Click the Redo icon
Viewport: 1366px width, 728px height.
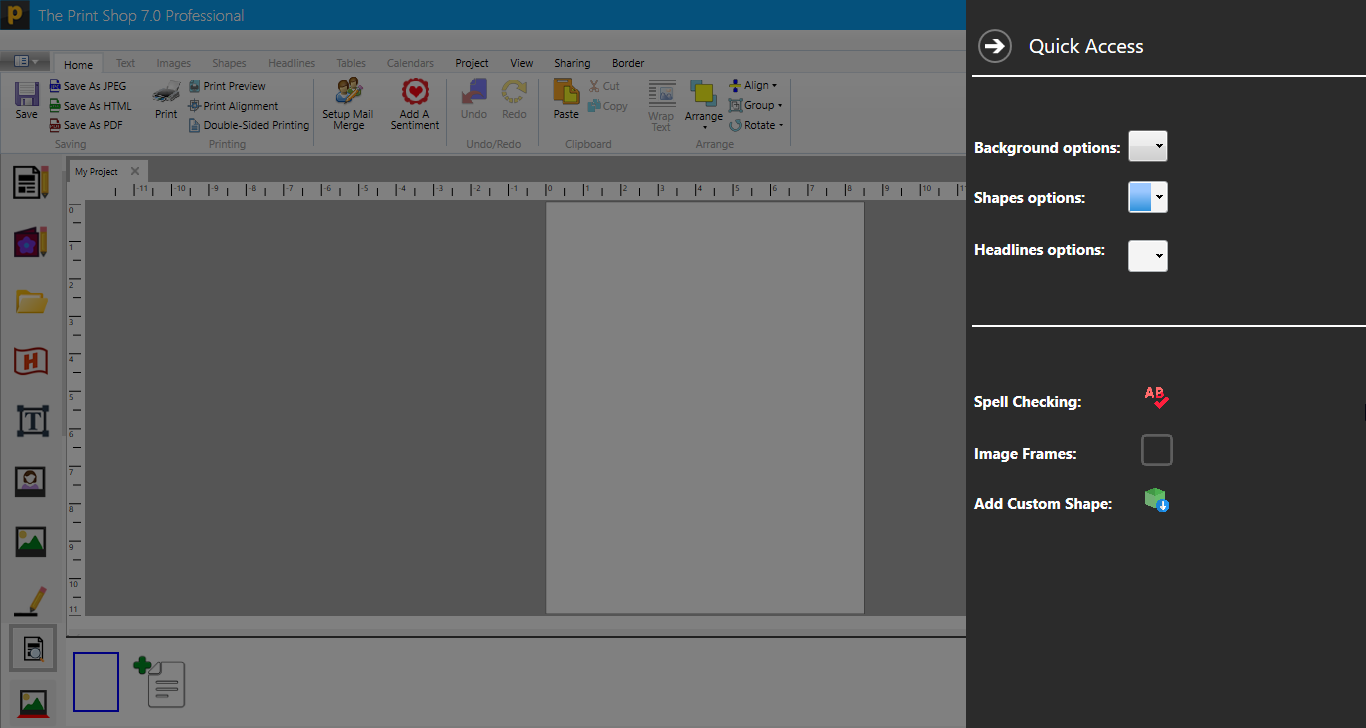514,101
